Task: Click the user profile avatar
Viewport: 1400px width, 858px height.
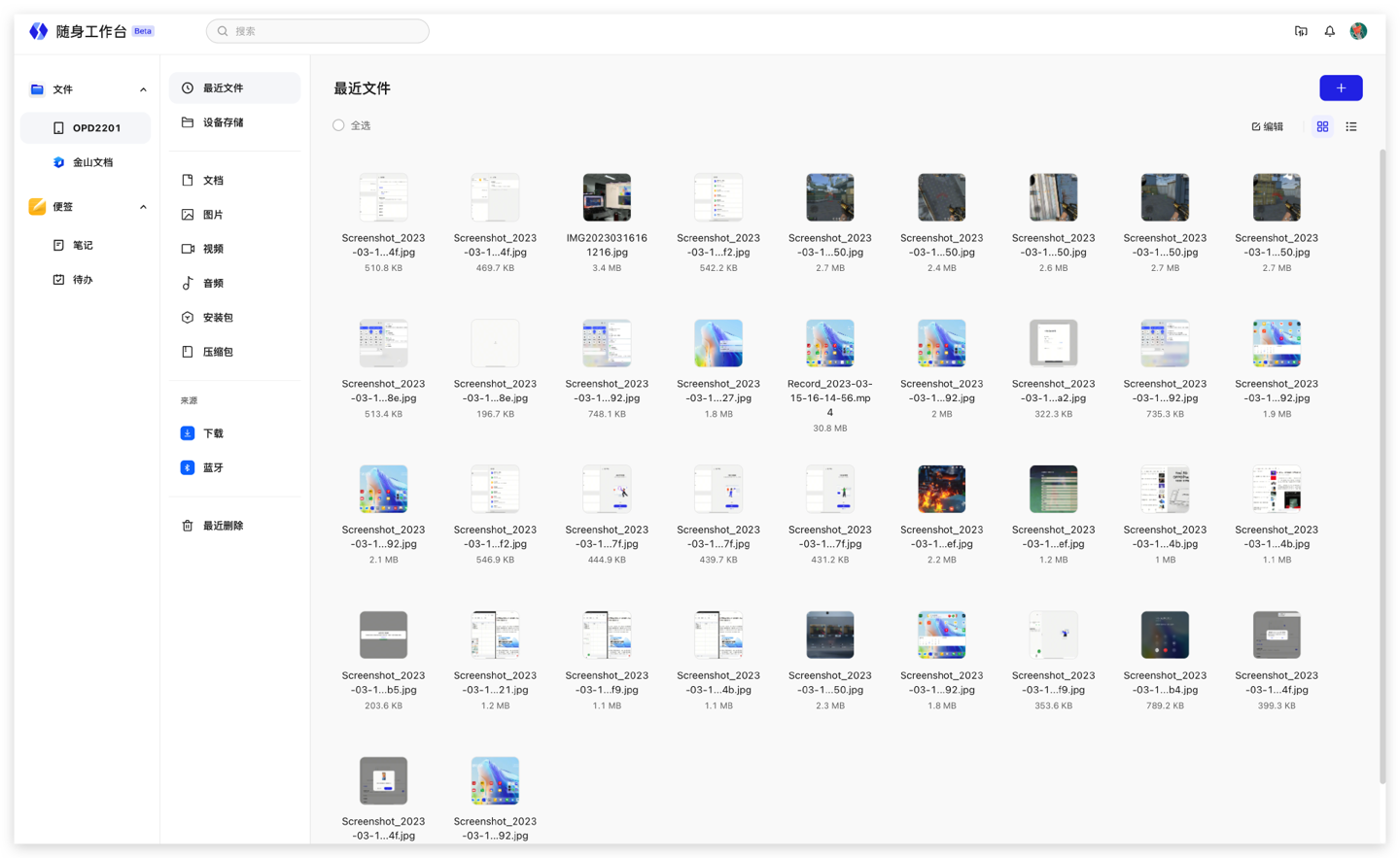Action: (x=1358, y=31)
